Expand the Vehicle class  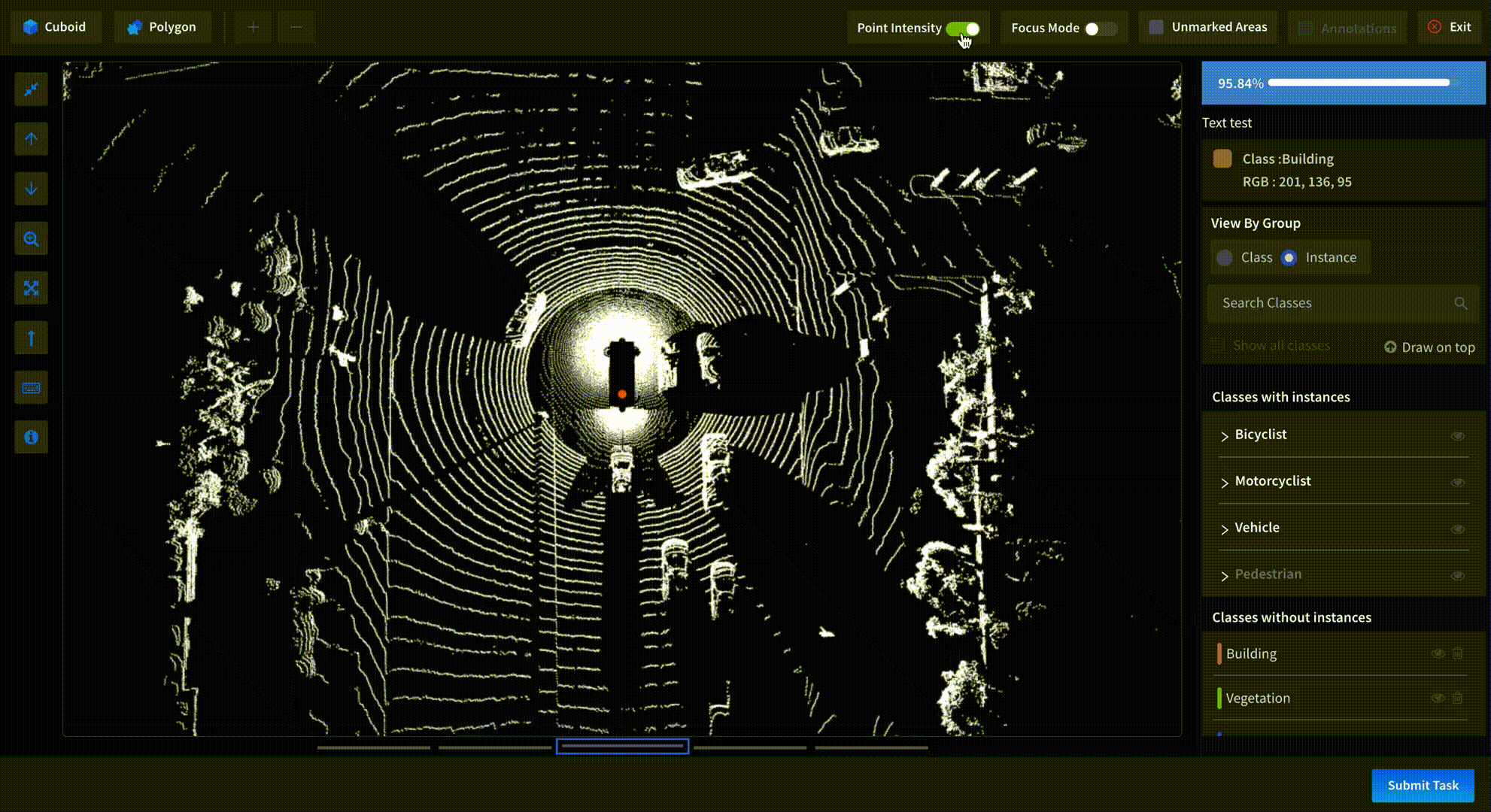(1225, 529)
